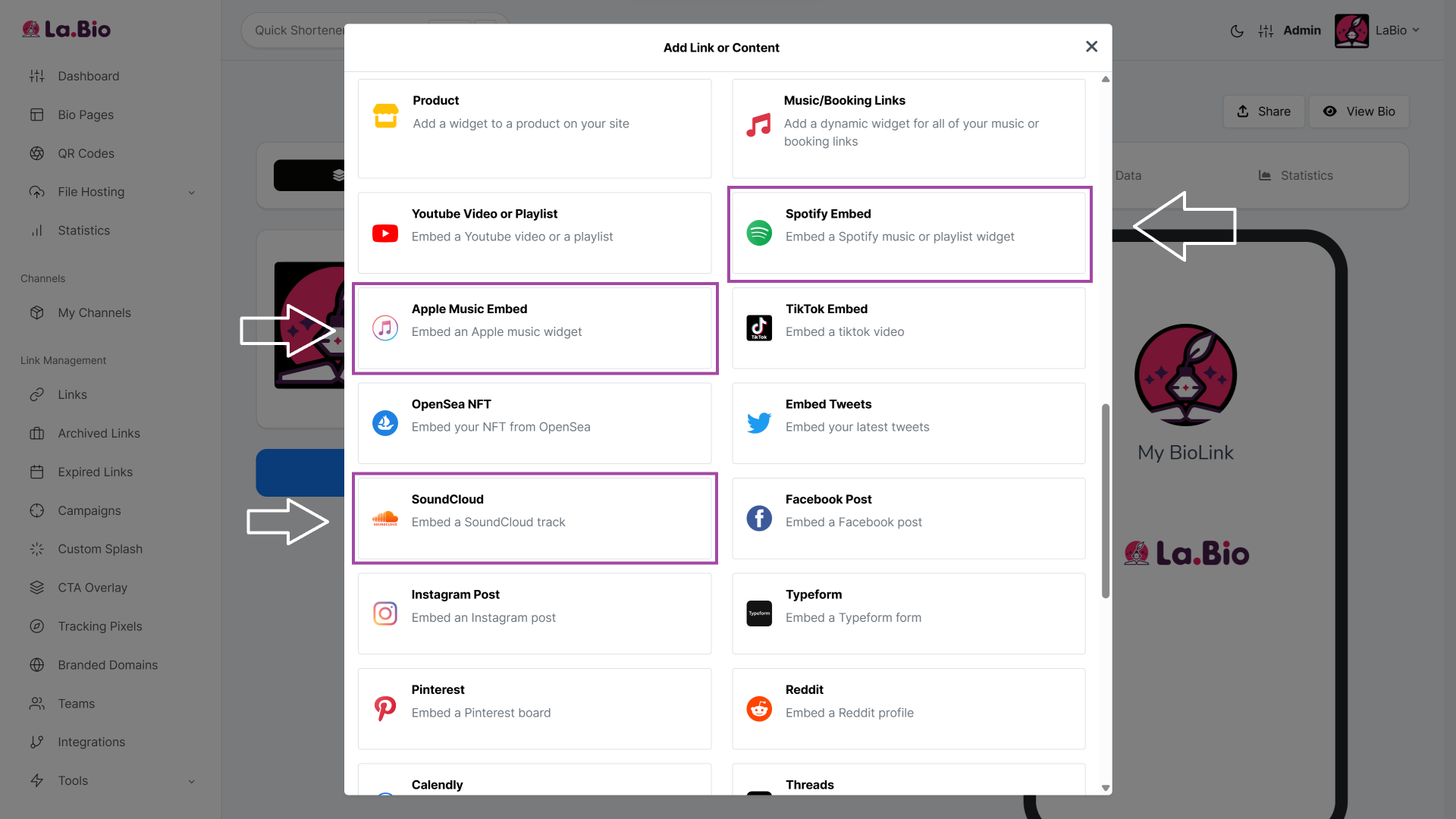Click the Reddit mascot icon
This screenshot has height=819, width=1456.
coord(759,709)
